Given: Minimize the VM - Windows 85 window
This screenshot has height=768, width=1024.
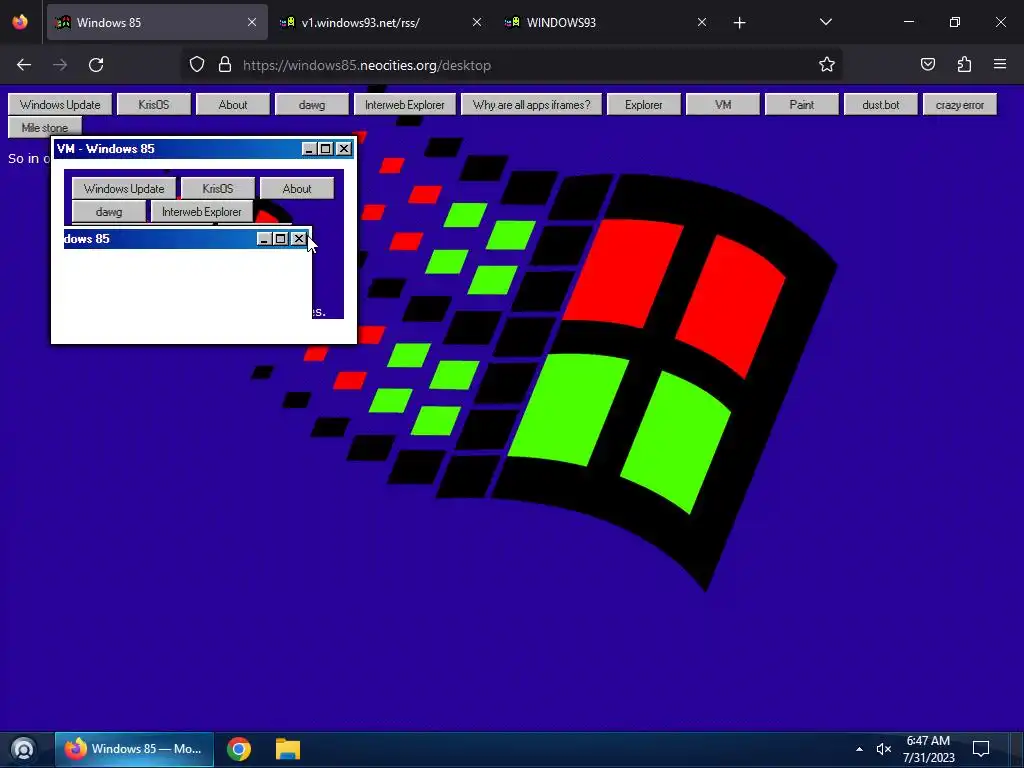Looking at the screenshot, I should (x=310, y=149).
